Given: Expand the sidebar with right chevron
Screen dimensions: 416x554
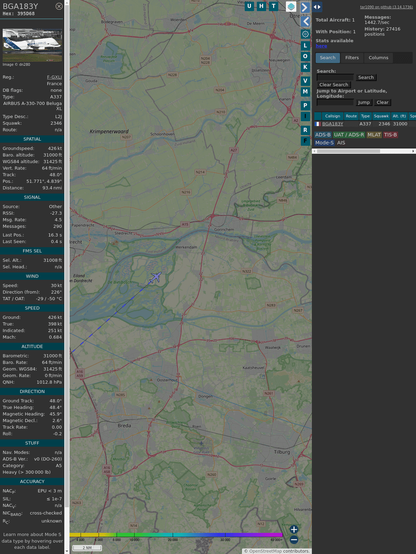Looking at the screenshot, I should click(x=305, y=7).
